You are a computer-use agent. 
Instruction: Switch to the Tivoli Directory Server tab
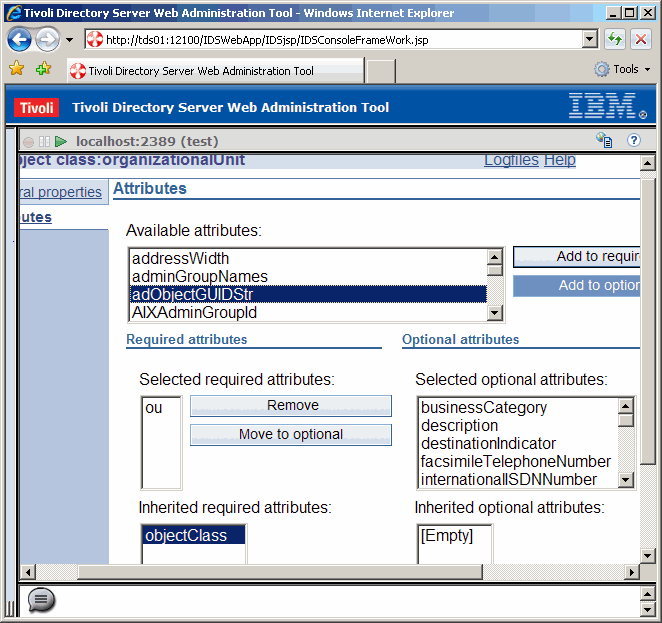(200, 71)
